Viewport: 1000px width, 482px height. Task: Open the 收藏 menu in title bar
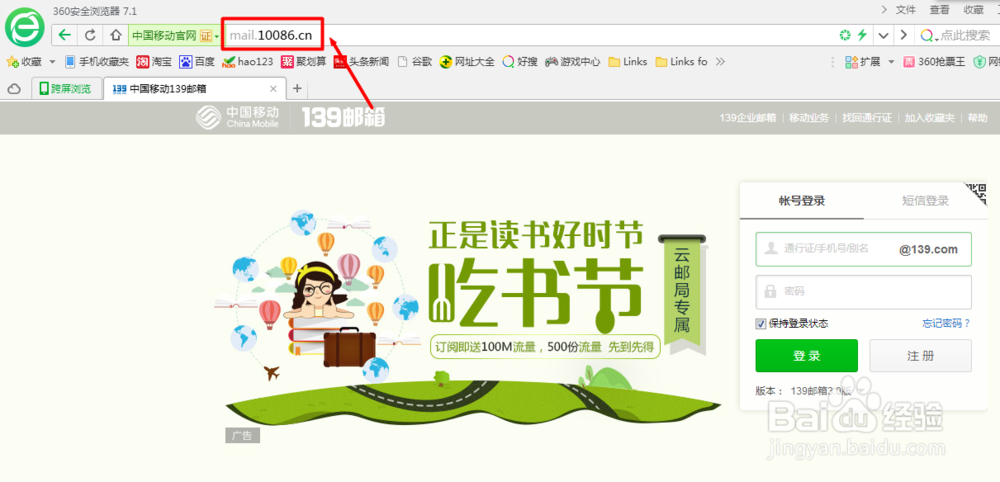click(973, 10)
